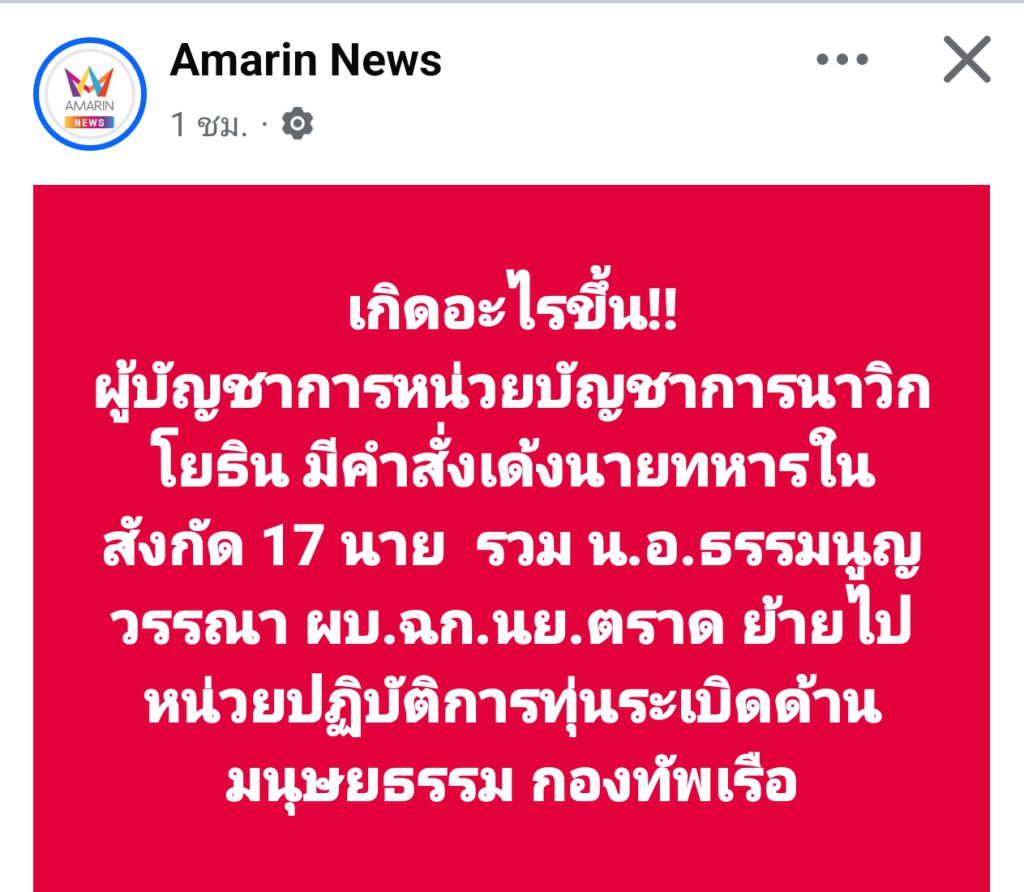Click the text 'สังกัด 17 นาย' in post
Viewport: 1024px width, 892px height.
click(x=274, y=546)
